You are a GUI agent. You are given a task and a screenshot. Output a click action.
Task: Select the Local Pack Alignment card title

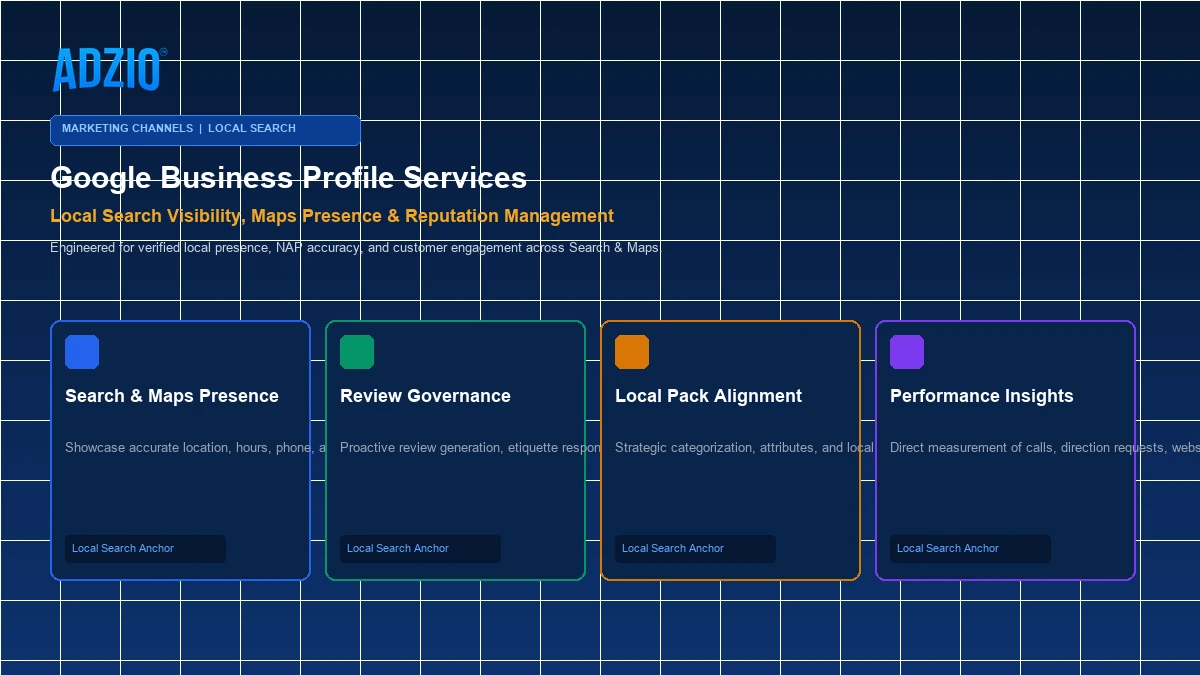708,396
